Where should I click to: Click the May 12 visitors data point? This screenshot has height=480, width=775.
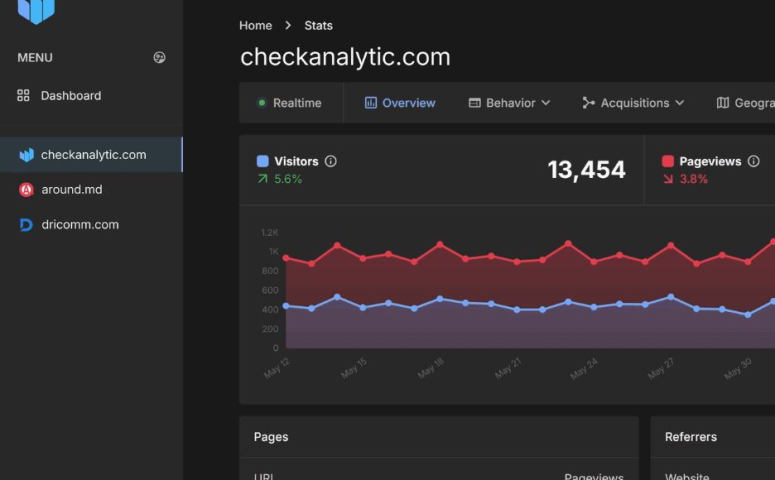point(286,306)
